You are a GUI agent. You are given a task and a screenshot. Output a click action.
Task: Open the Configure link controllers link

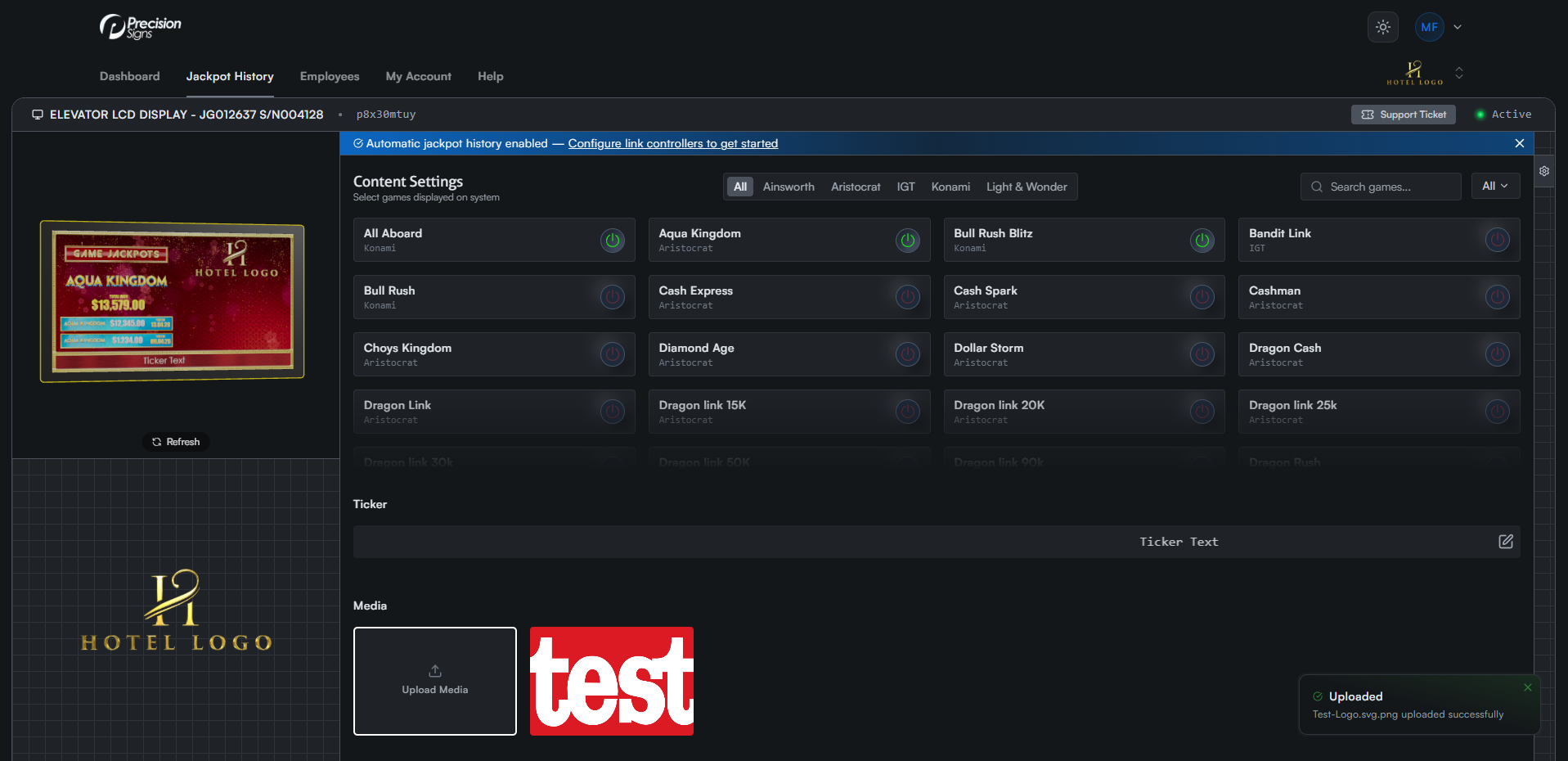pos(672,143)
